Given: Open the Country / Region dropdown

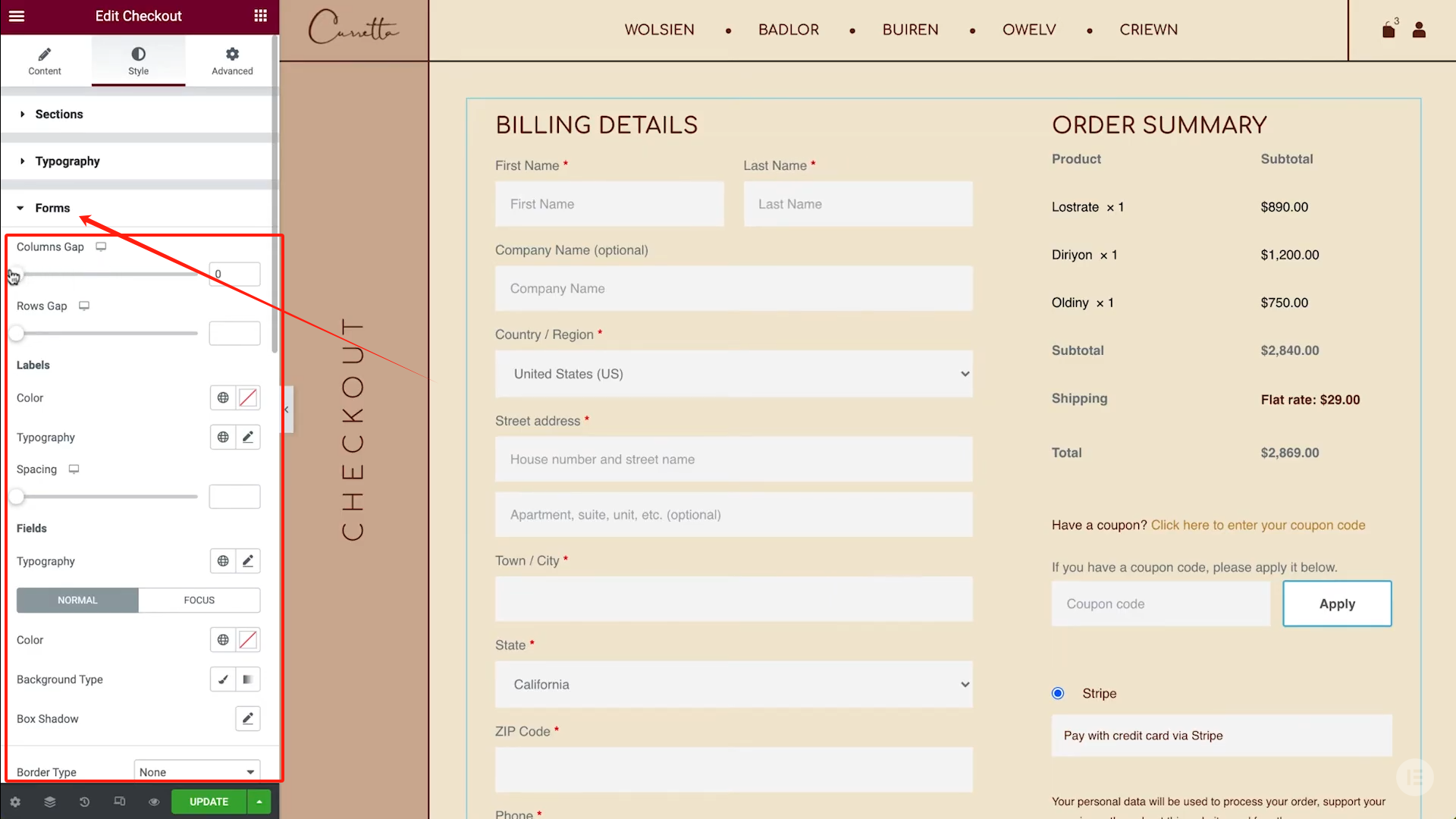Looking at the screenshot, I should pos(733,374).
